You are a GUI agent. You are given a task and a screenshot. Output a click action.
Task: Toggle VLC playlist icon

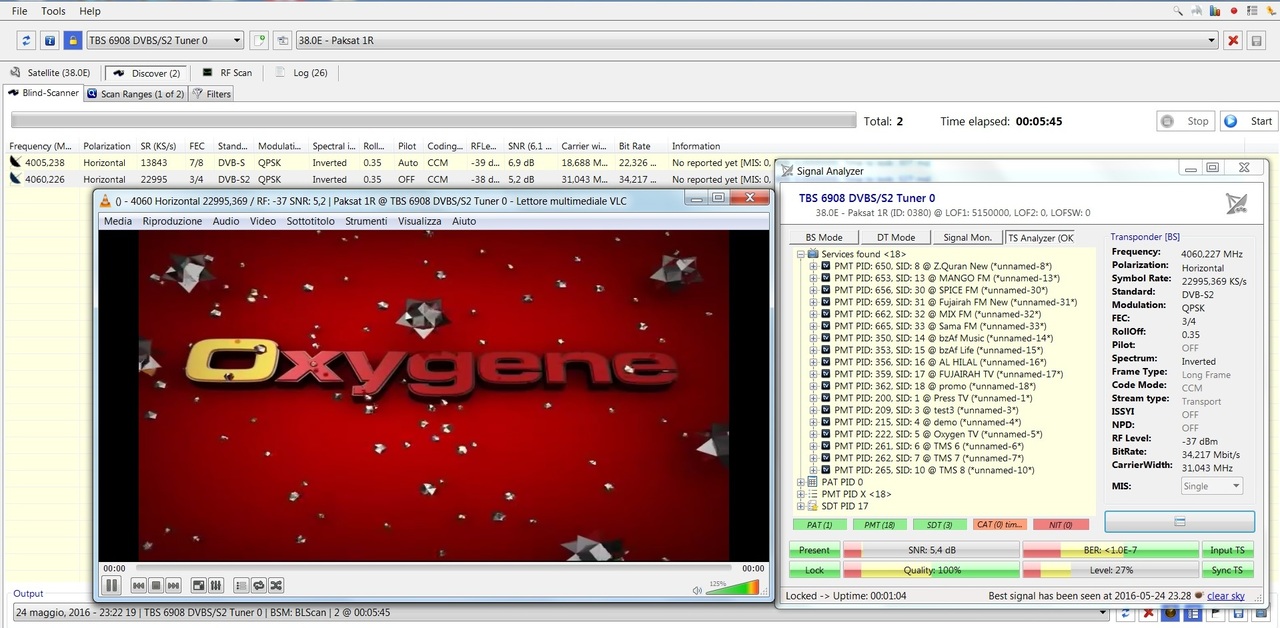241,585
